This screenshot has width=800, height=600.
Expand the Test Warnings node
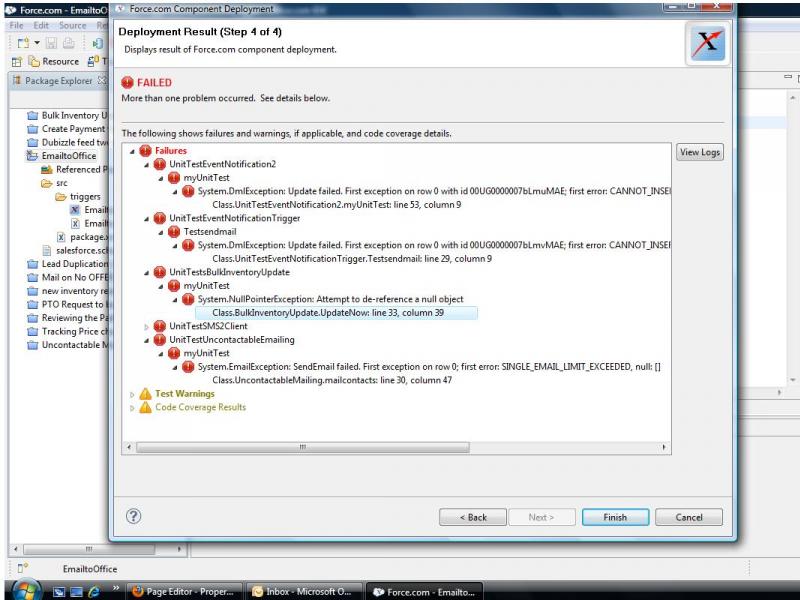(132, 394)
